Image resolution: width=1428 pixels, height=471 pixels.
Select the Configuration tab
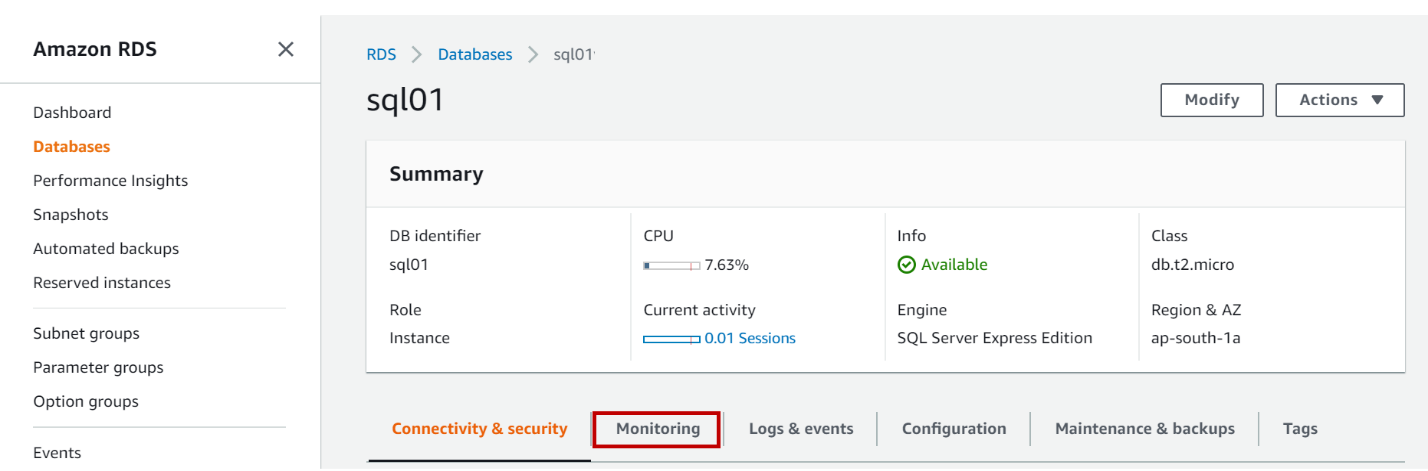point(954,429)
